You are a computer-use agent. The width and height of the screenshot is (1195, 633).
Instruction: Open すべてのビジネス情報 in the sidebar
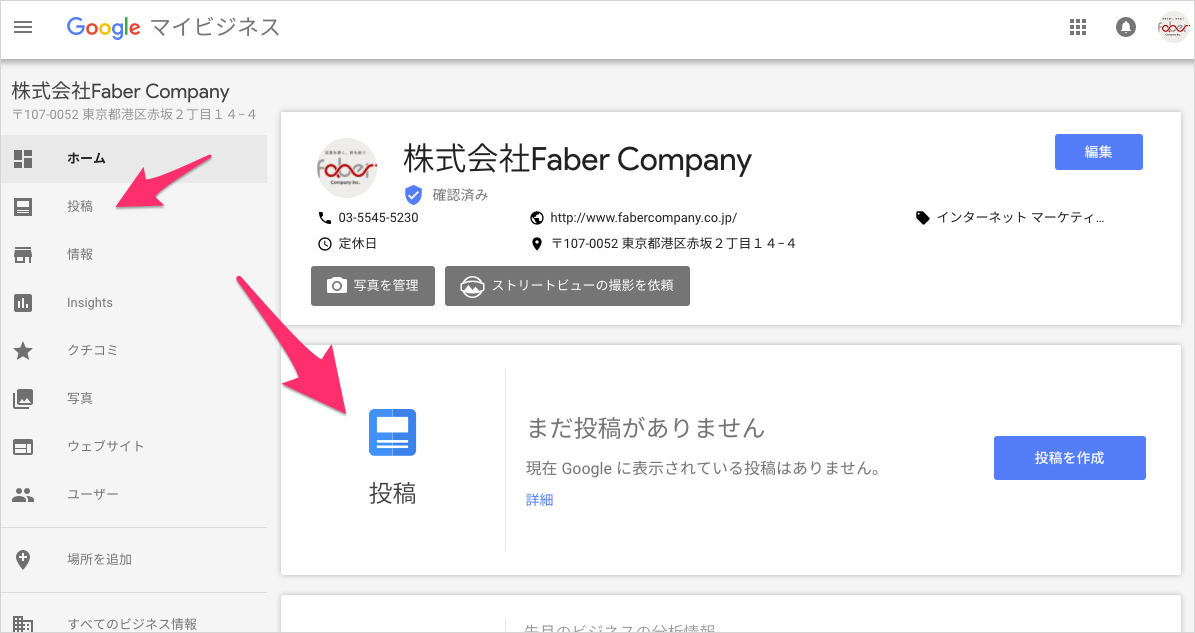click(x=133, y=624)
